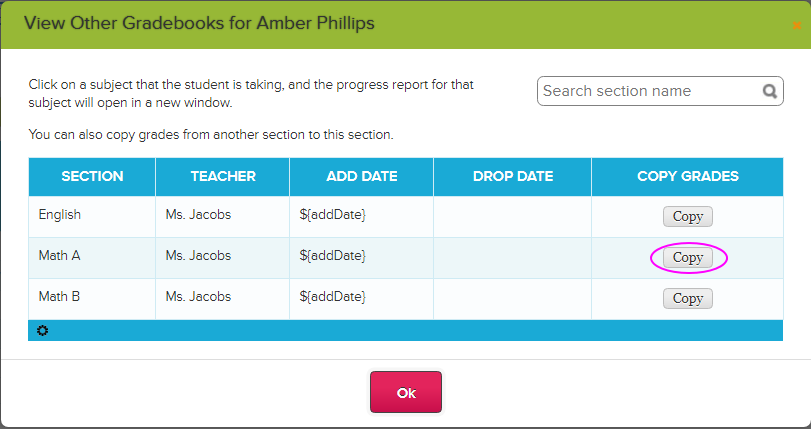Close the gradebooks dialog with X
811x429 pixels.
(796, 25)
